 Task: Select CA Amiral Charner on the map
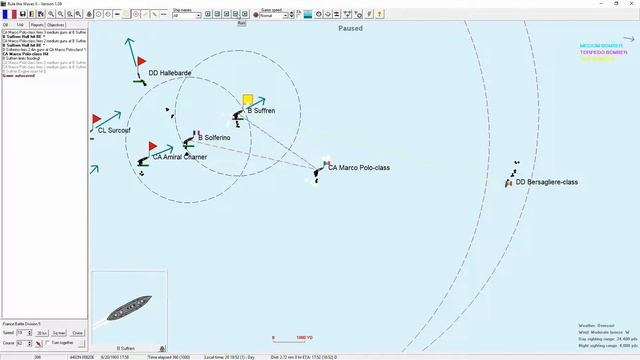[143, 162]
